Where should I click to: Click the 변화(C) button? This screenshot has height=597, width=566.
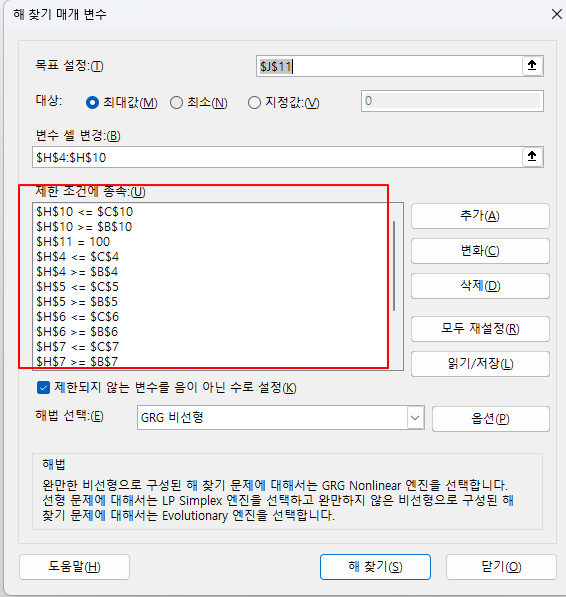click(480, 251)
